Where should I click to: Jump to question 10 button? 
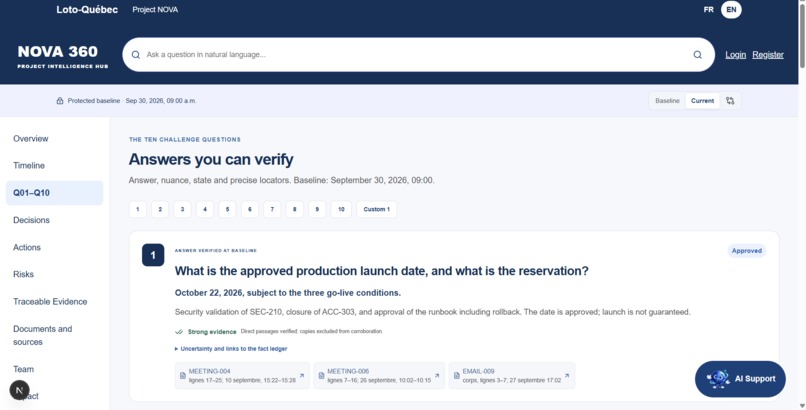(x=341, y=209)
